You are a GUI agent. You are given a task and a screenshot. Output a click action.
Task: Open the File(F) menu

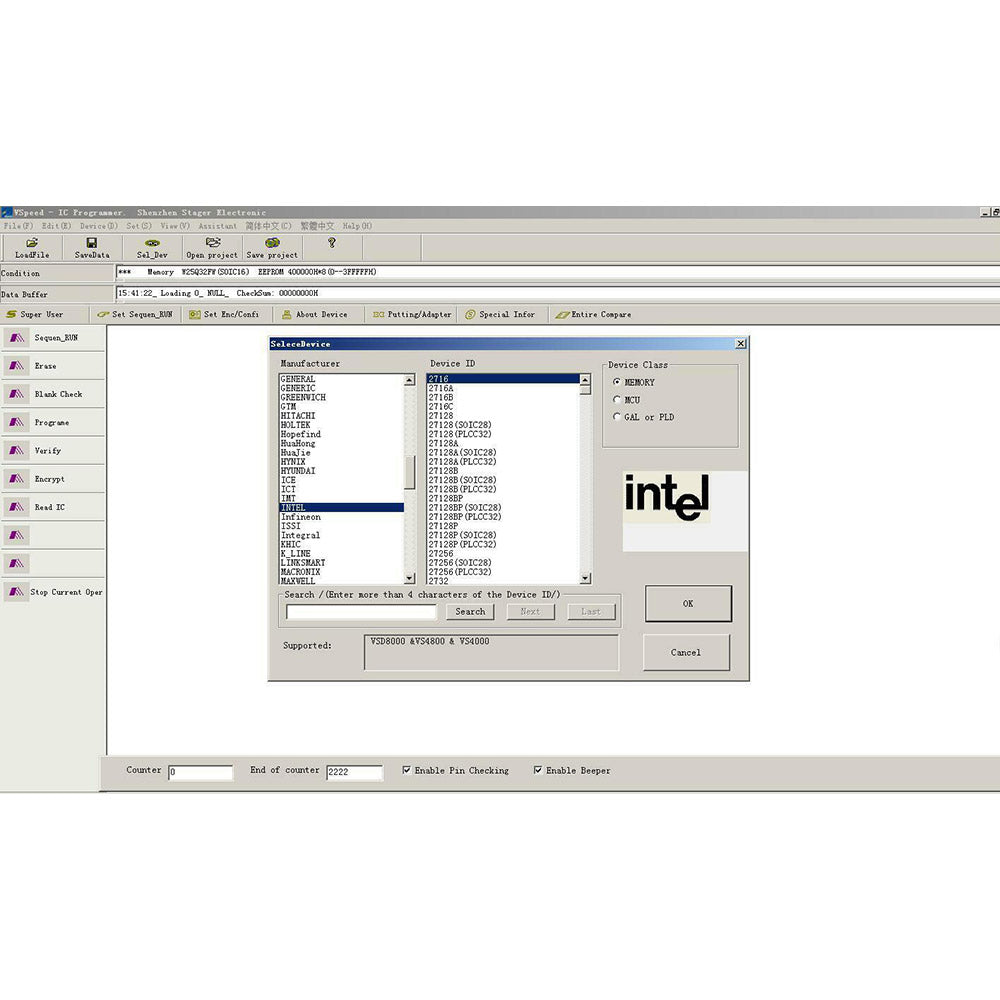(x=18, y=226)
